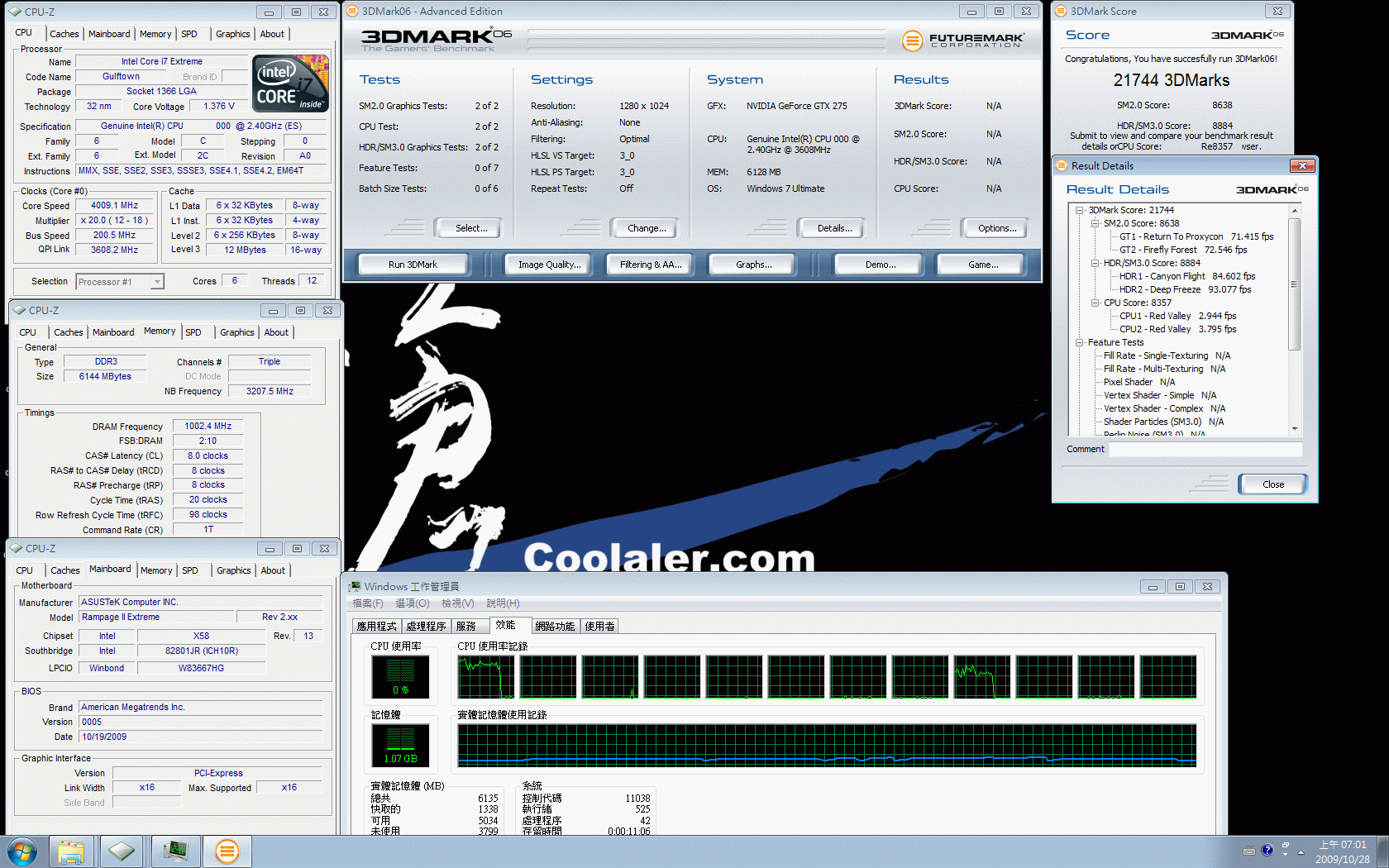Select 應用程式 tab in Task Manager
Image resolution: width=1389 pixels, height=868 pixels.
(x=377, y=627)
